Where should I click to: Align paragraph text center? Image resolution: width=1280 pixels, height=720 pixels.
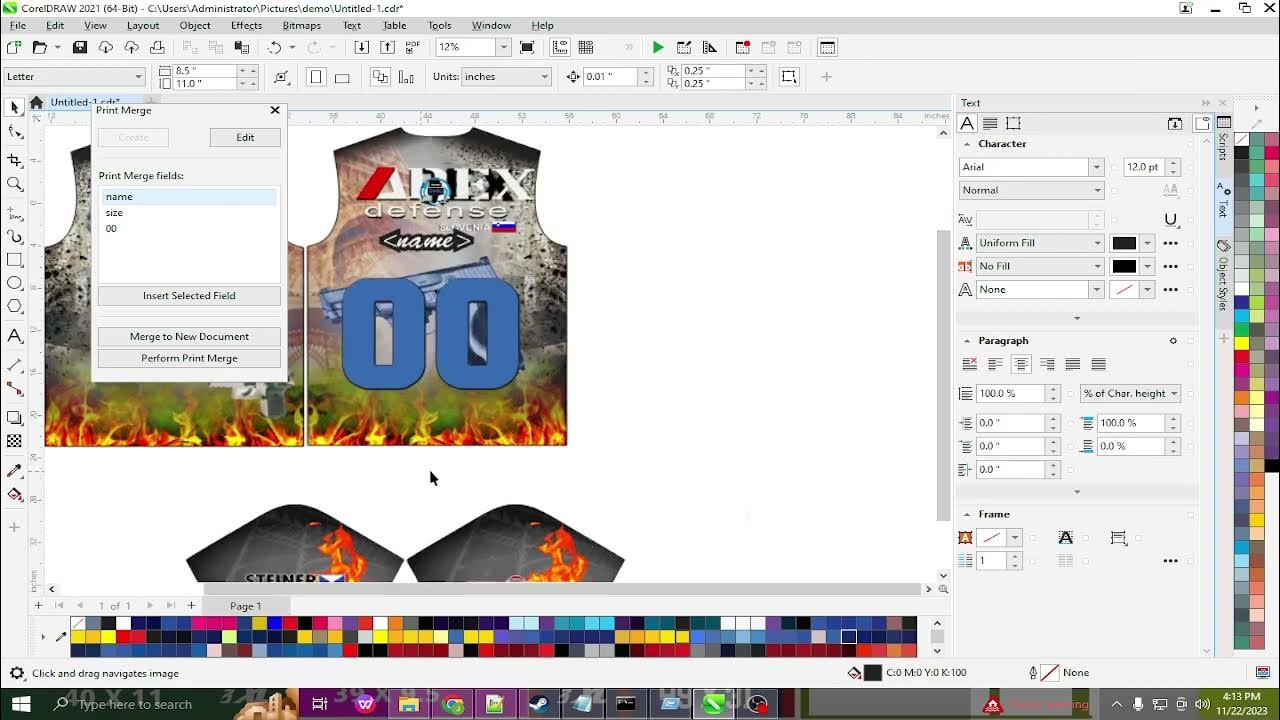[x=1021, y=364]
